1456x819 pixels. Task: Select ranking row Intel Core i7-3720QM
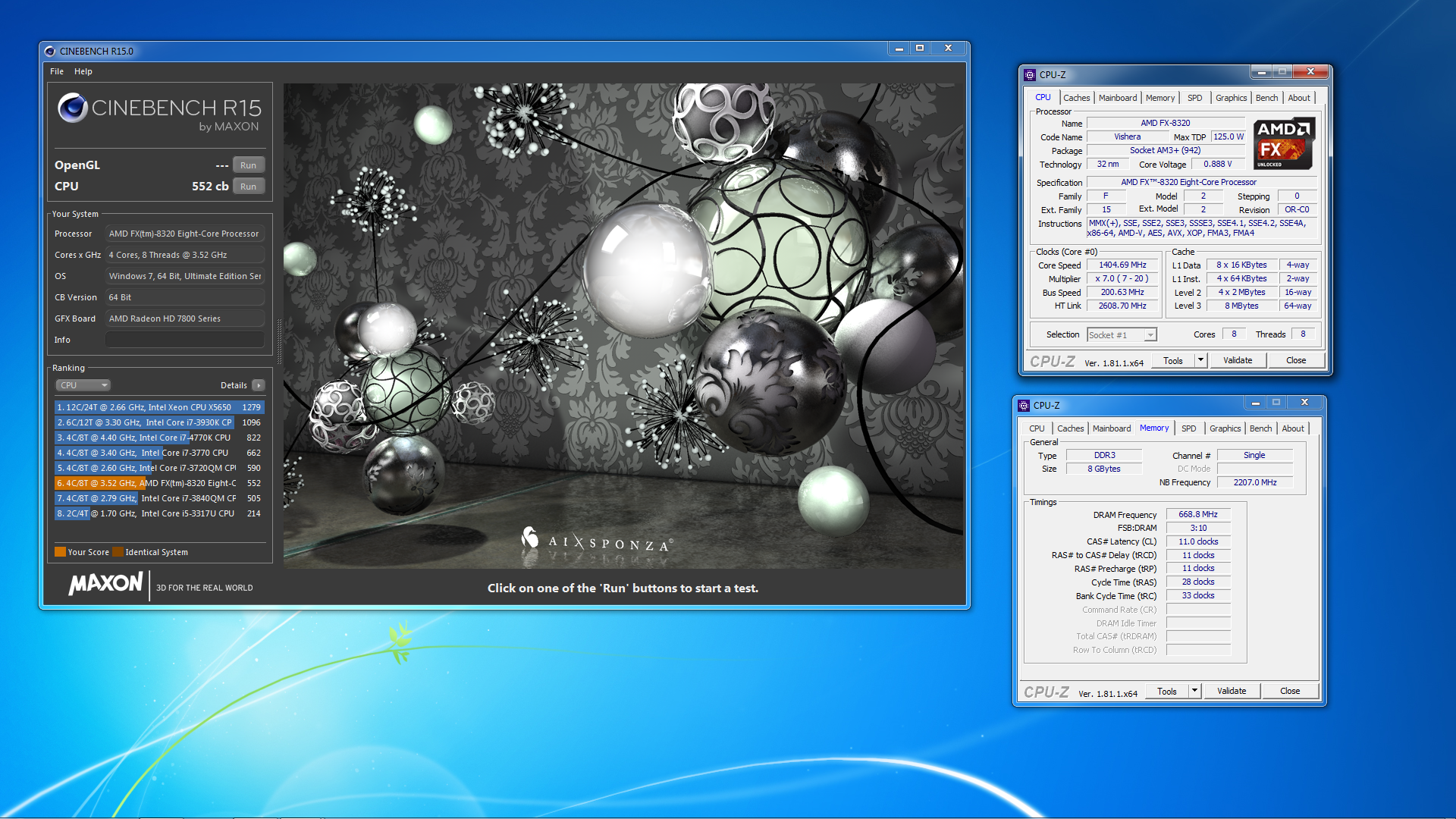[159, 468]
